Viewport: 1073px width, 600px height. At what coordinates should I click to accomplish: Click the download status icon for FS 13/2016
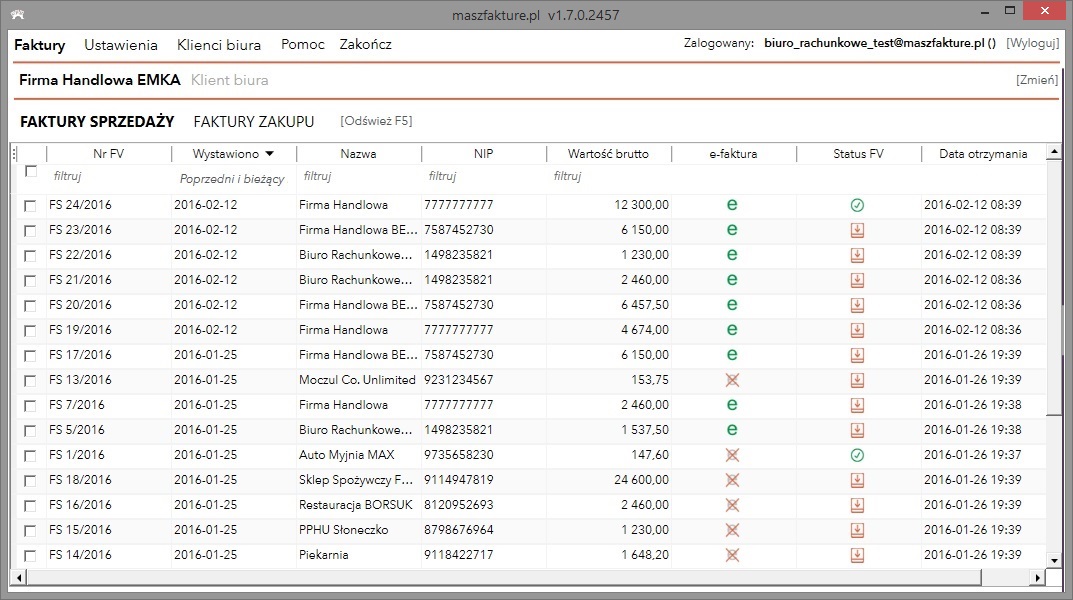tap(857, 380)
